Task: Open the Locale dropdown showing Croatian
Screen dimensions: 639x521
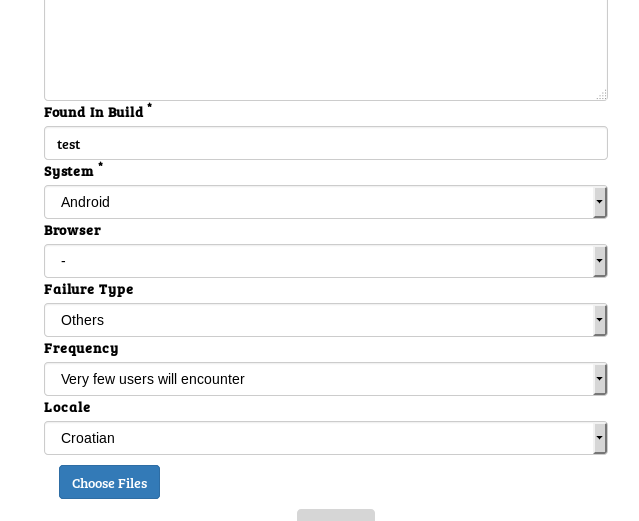Action: (320, 438)
